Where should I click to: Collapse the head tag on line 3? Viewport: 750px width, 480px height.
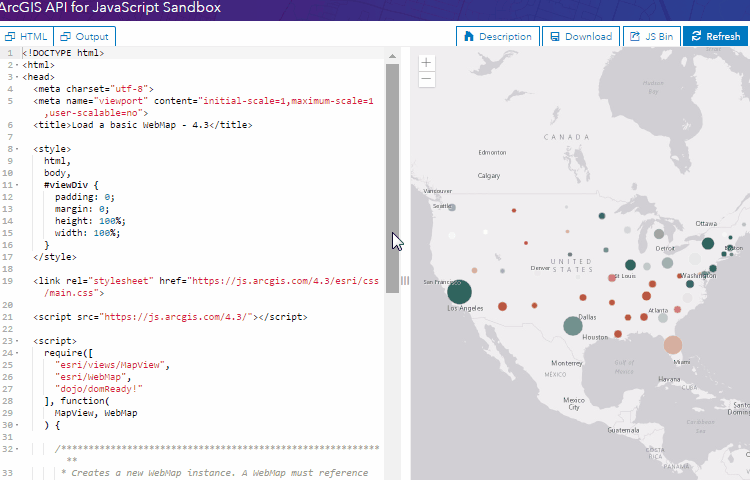click(x=17, y=77)
